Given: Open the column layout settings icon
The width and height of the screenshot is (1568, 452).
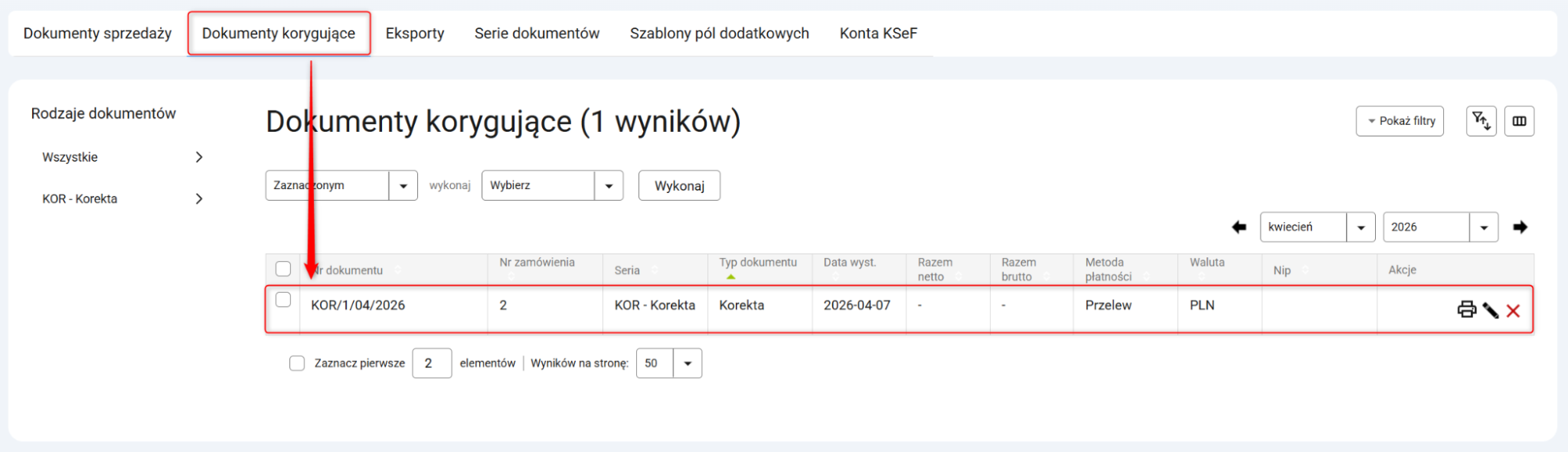Looking at the screenshot, I should pyautogui.click(x=1519, y=121).
